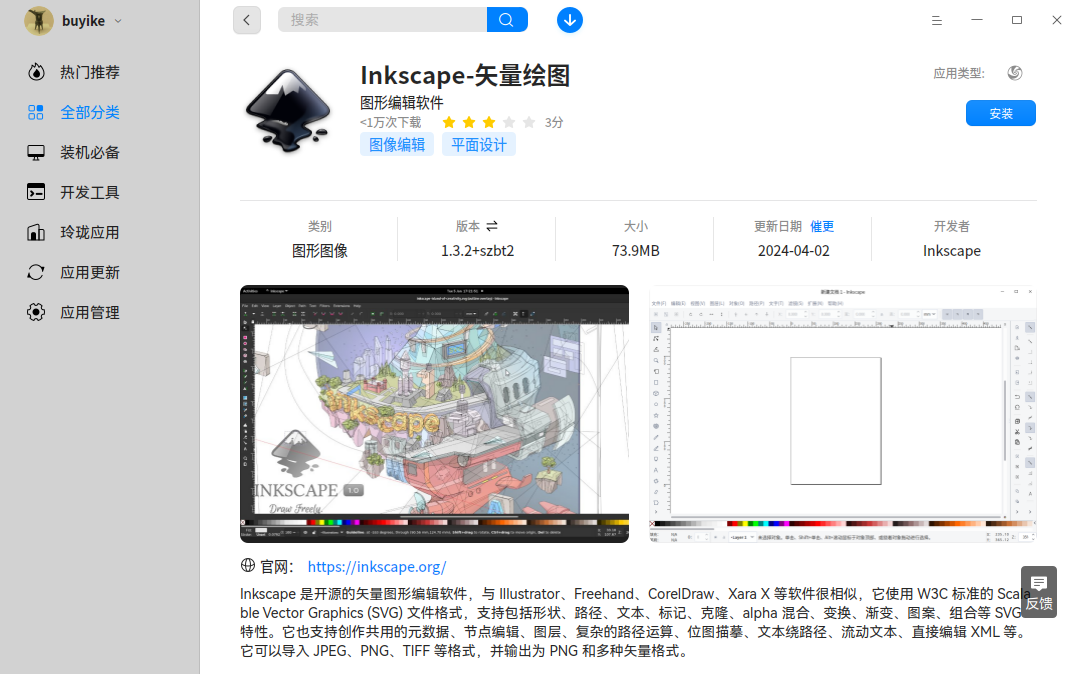Open 应用管理 page
Image resolution: width=1077 pixels, height=674 pixels.
click(x=90, y=313)
